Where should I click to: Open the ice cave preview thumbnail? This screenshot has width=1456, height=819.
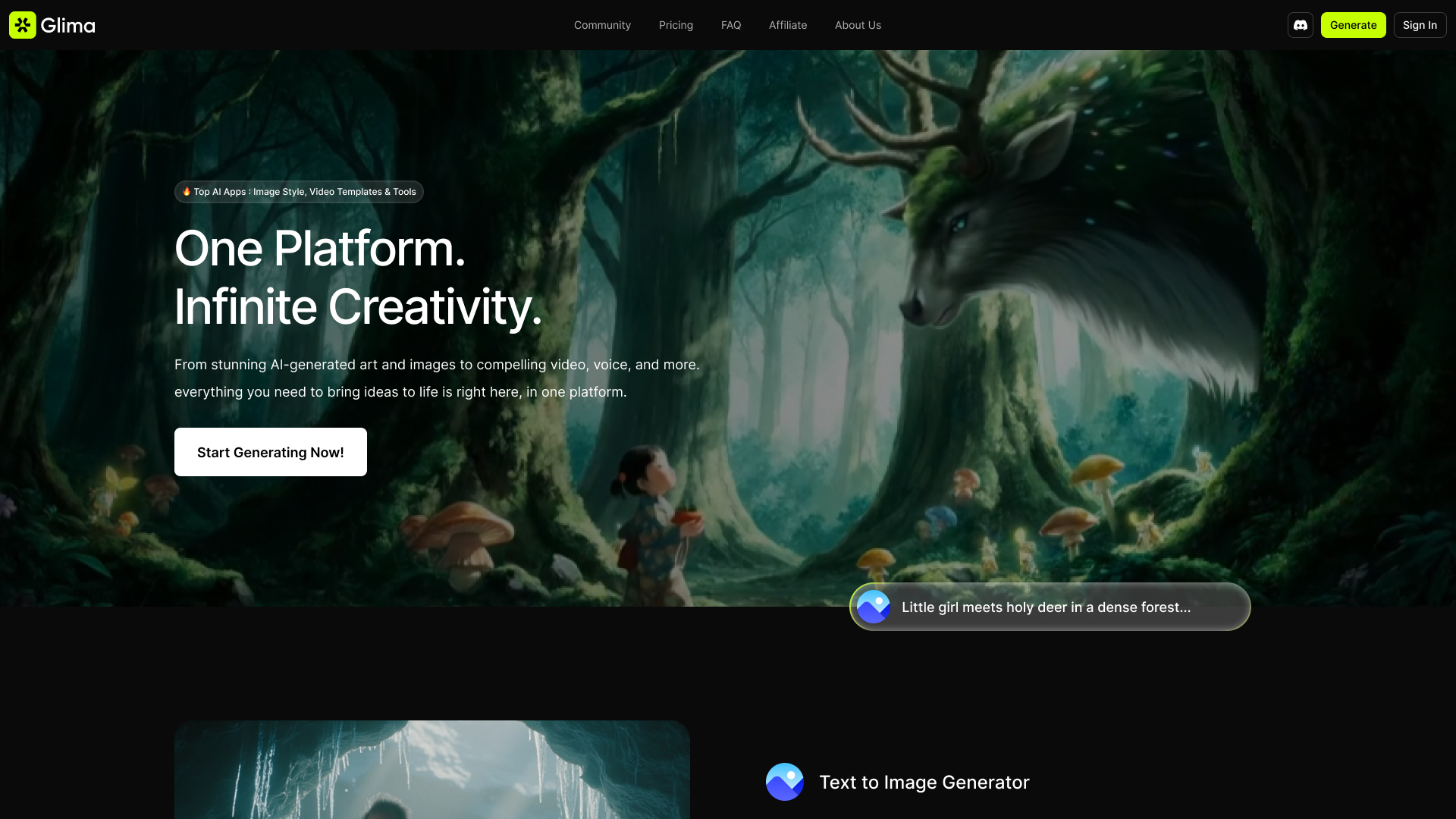[x=431, y=770]
